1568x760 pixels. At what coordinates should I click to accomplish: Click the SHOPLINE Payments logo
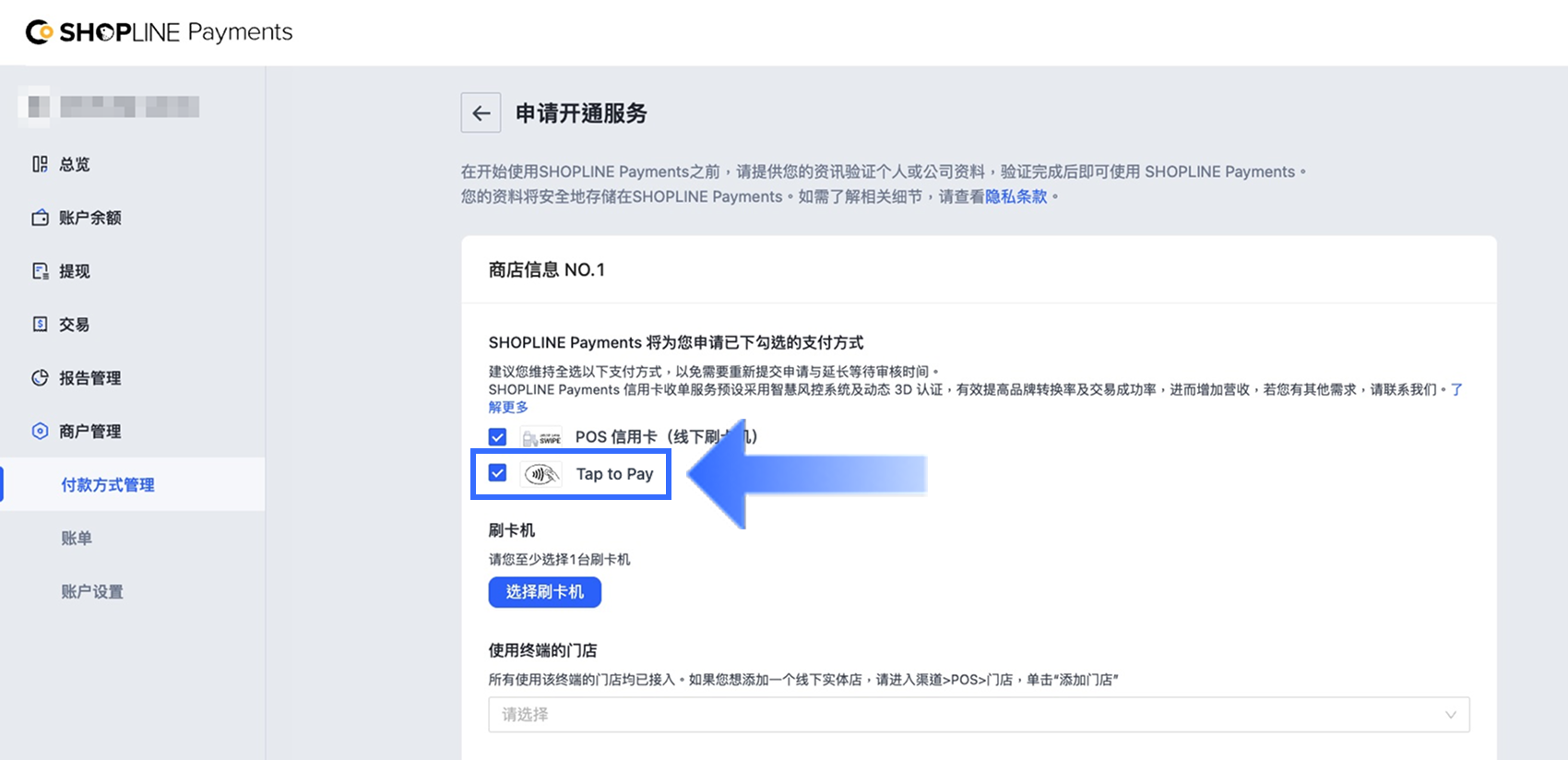coord(159,32)
